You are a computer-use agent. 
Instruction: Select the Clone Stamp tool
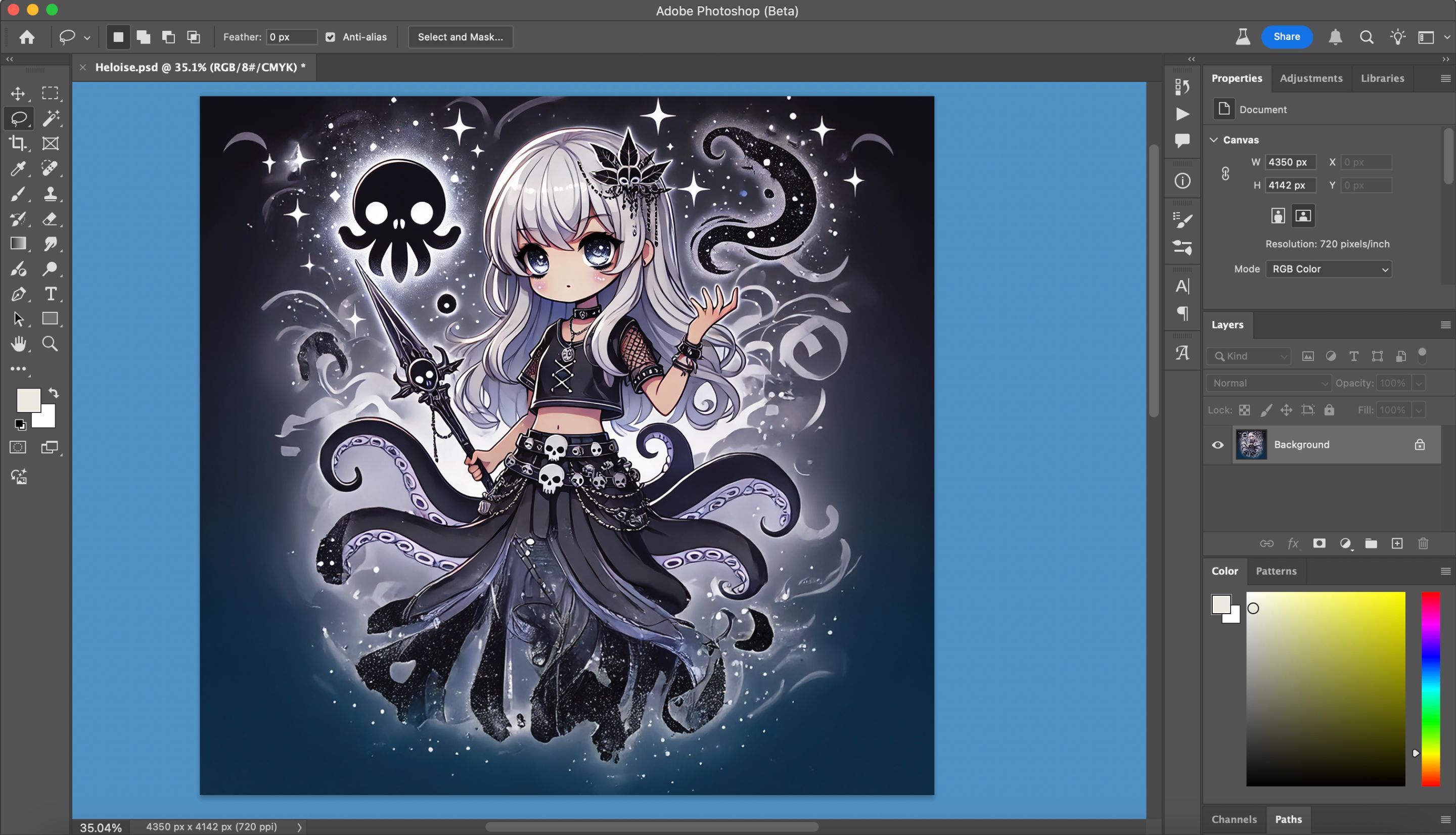(x=50, y=194)
